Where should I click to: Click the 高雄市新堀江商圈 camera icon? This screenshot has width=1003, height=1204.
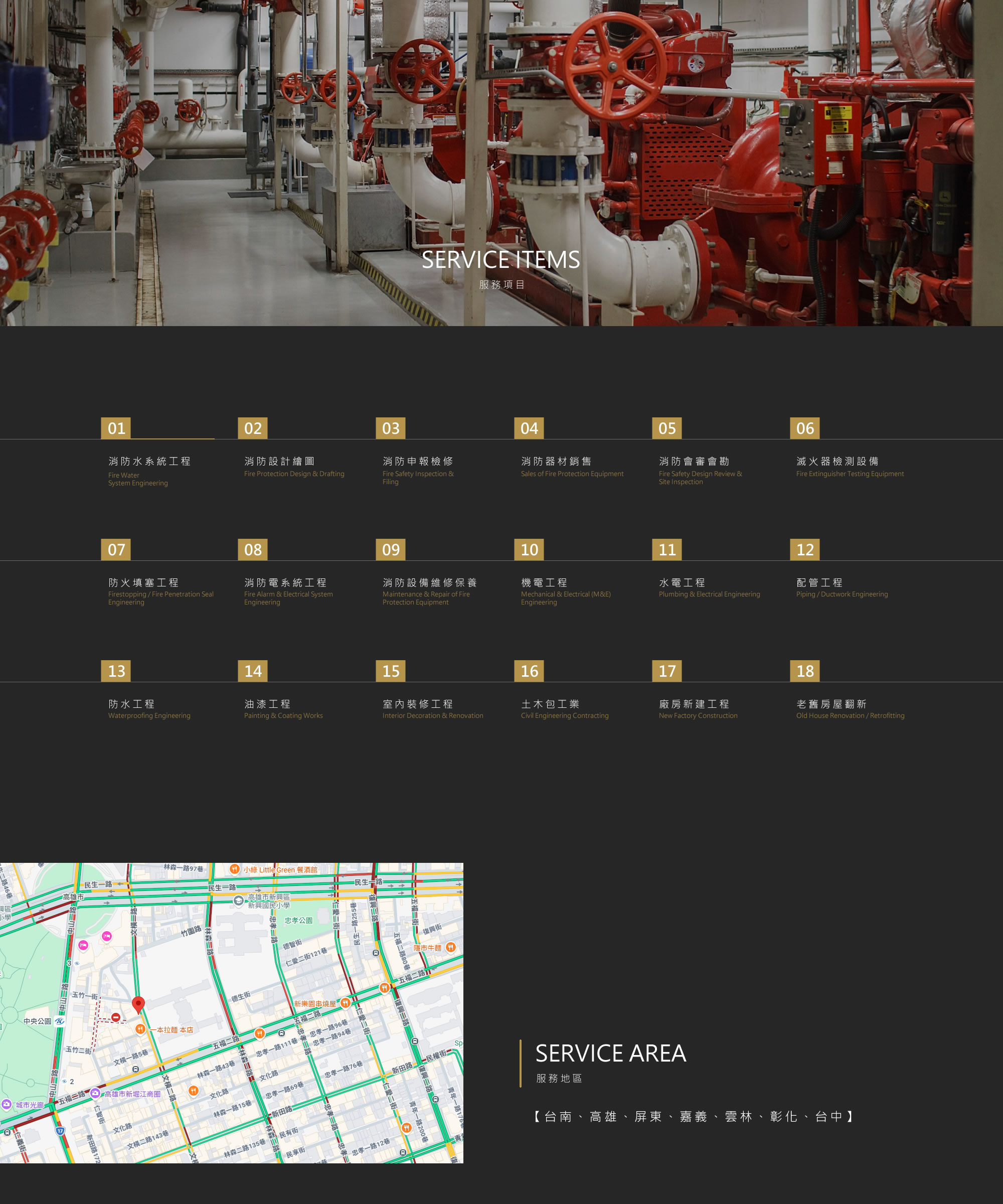tap(95, 1093)
